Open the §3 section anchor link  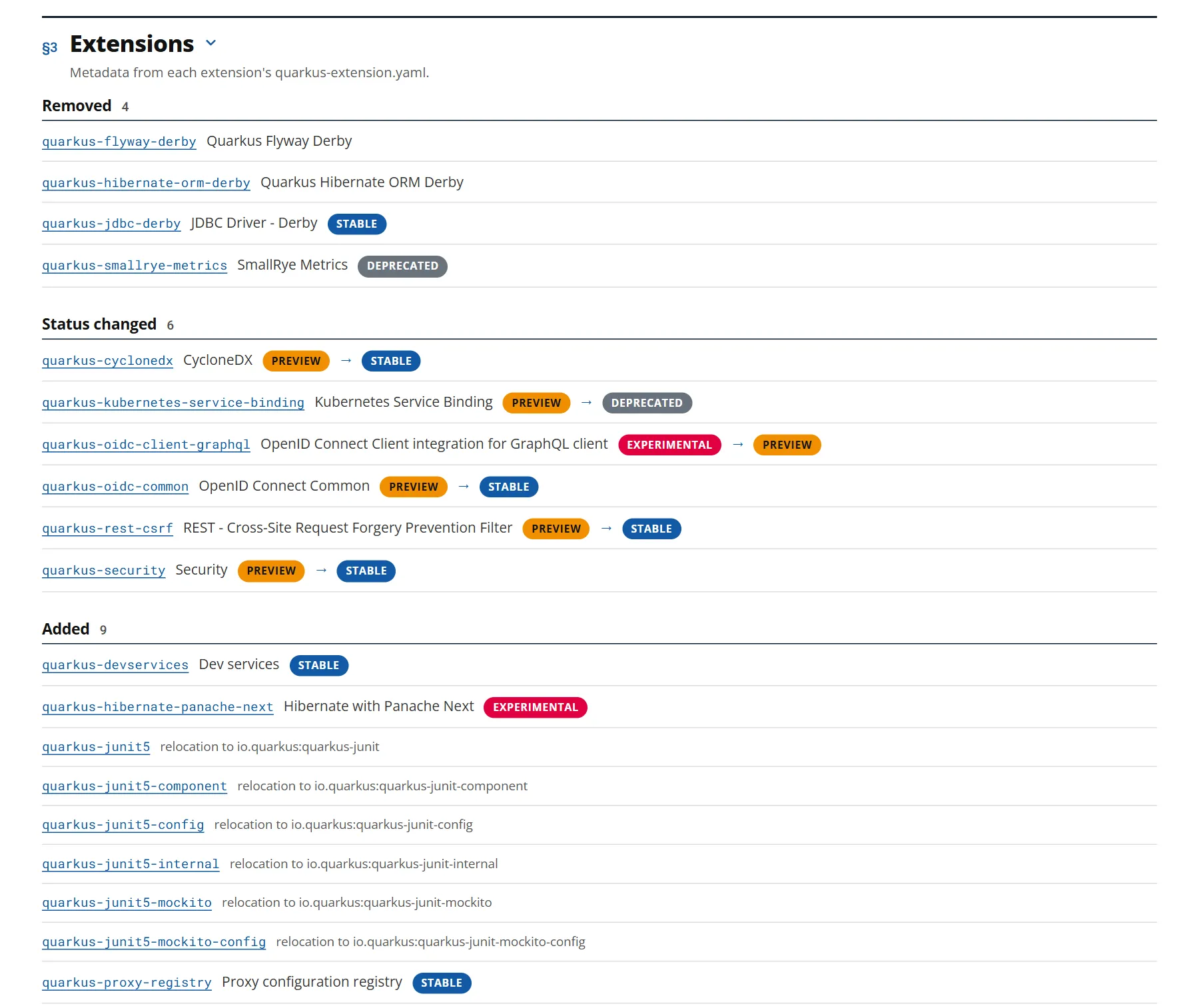(x=50, y=47)
